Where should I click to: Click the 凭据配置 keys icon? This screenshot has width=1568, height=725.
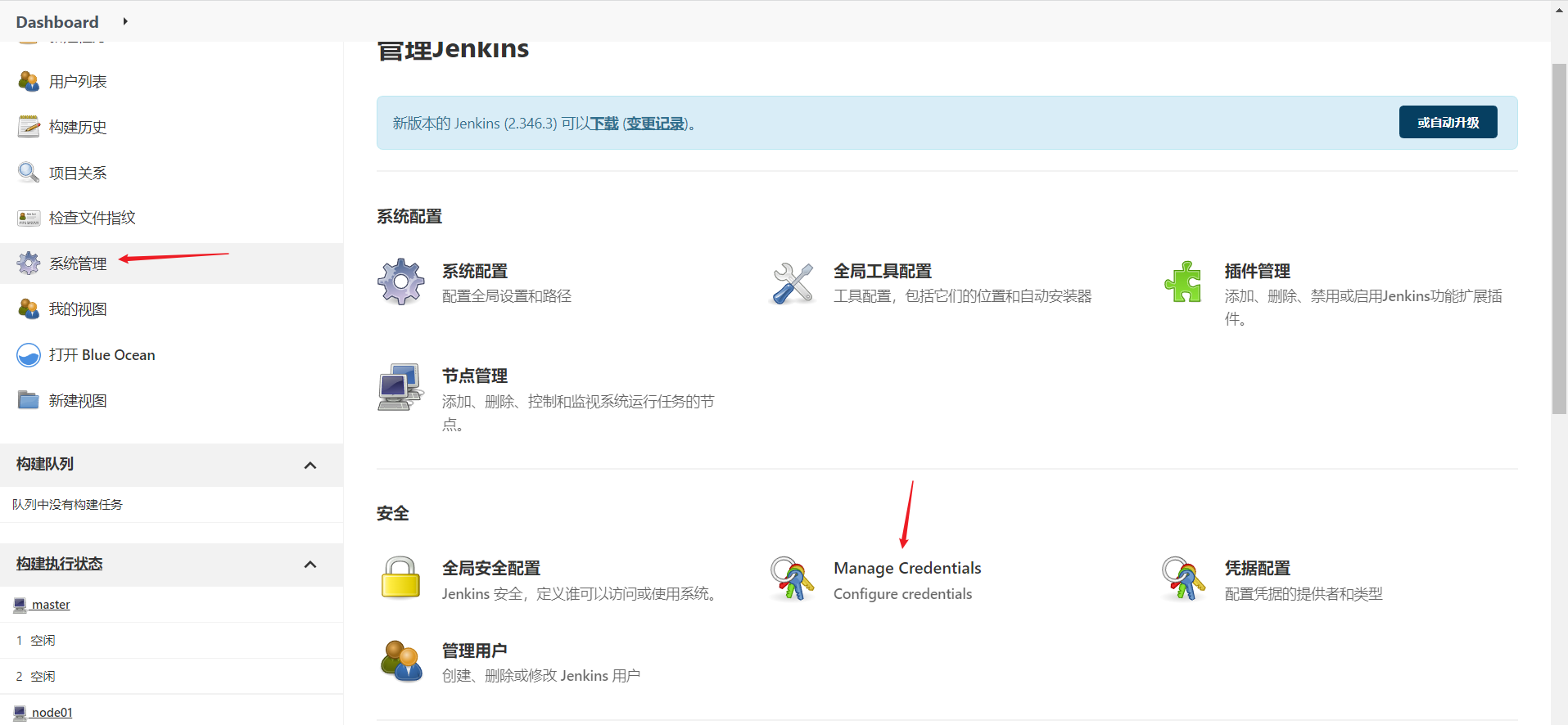point(1183,579)
